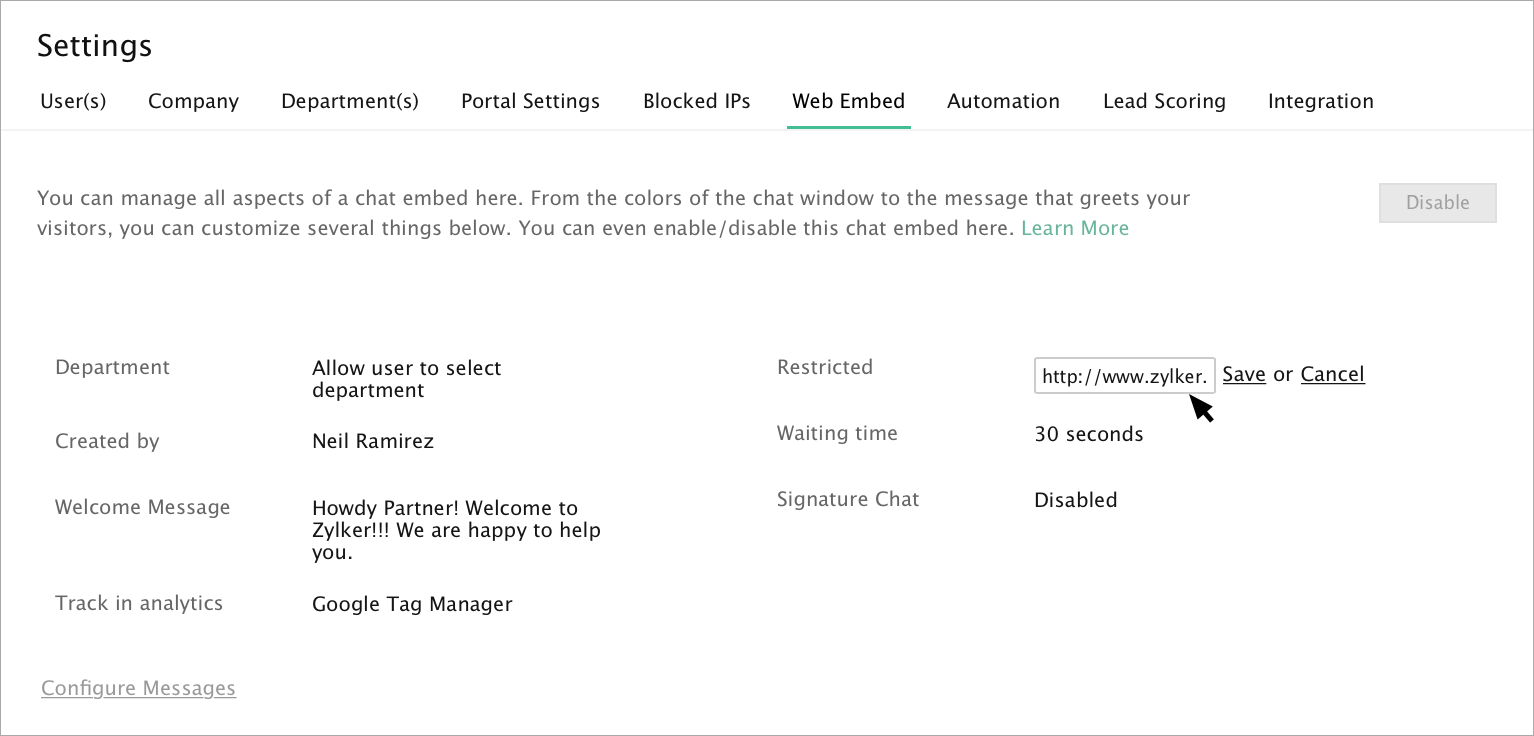Click the 30 seconds waiting time value
Screen dimensions: 1534x736
[x=1088, y=434]
